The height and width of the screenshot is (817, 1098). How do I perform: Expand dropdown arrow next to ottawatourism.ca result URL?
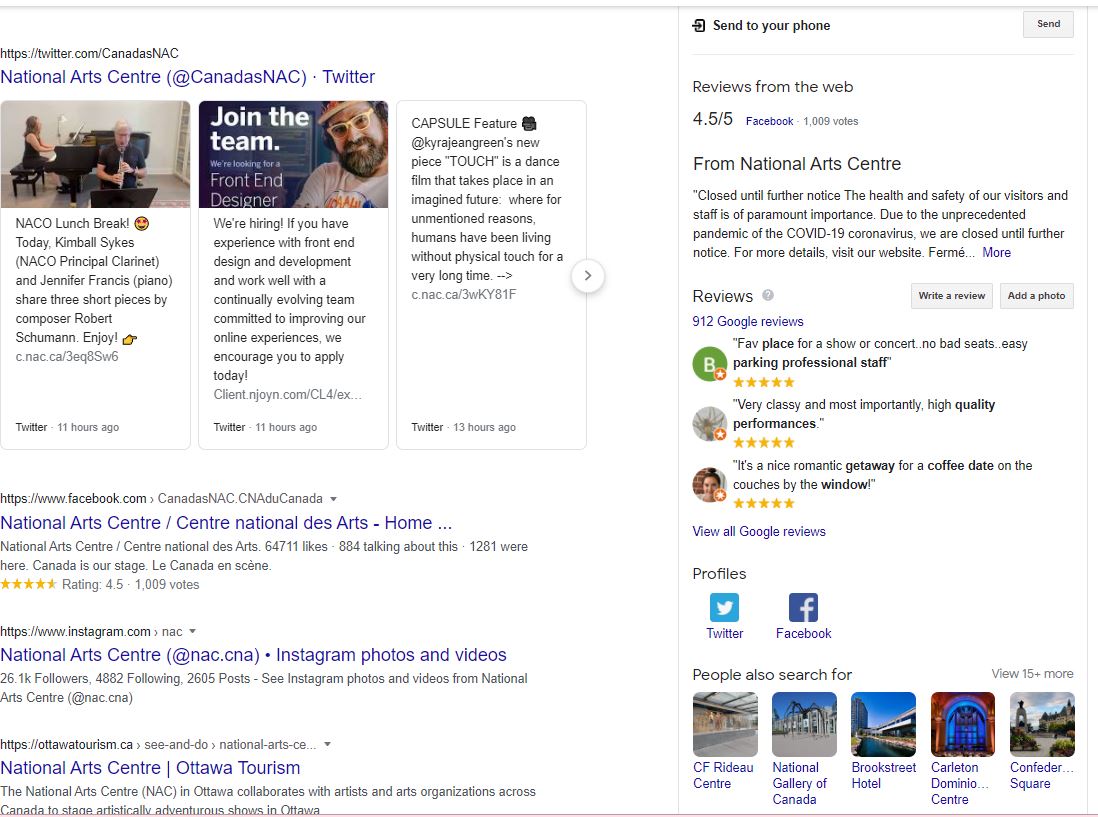328,745
